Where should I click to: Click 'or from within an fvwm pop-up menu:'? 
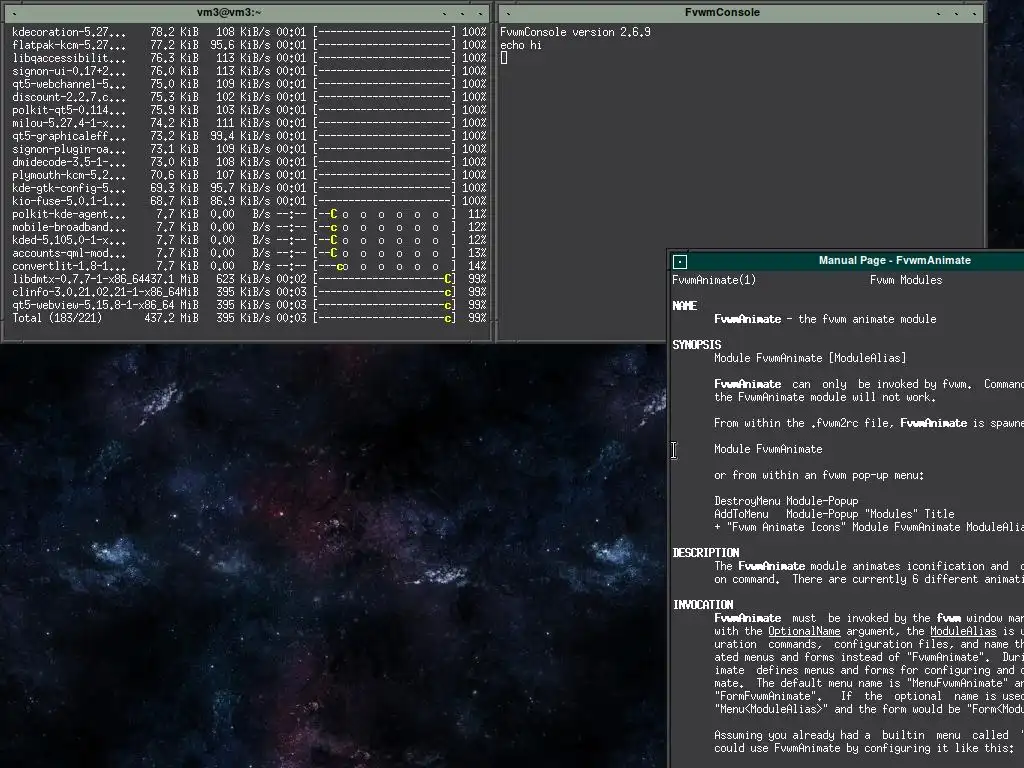tap(819, 475)
